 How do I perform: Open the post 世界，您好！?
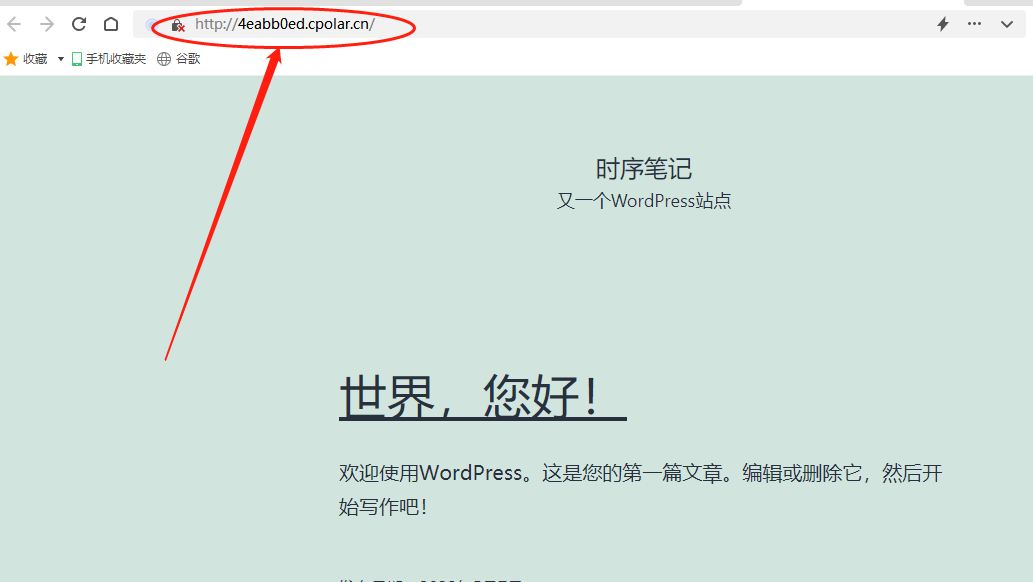point(482,395)
